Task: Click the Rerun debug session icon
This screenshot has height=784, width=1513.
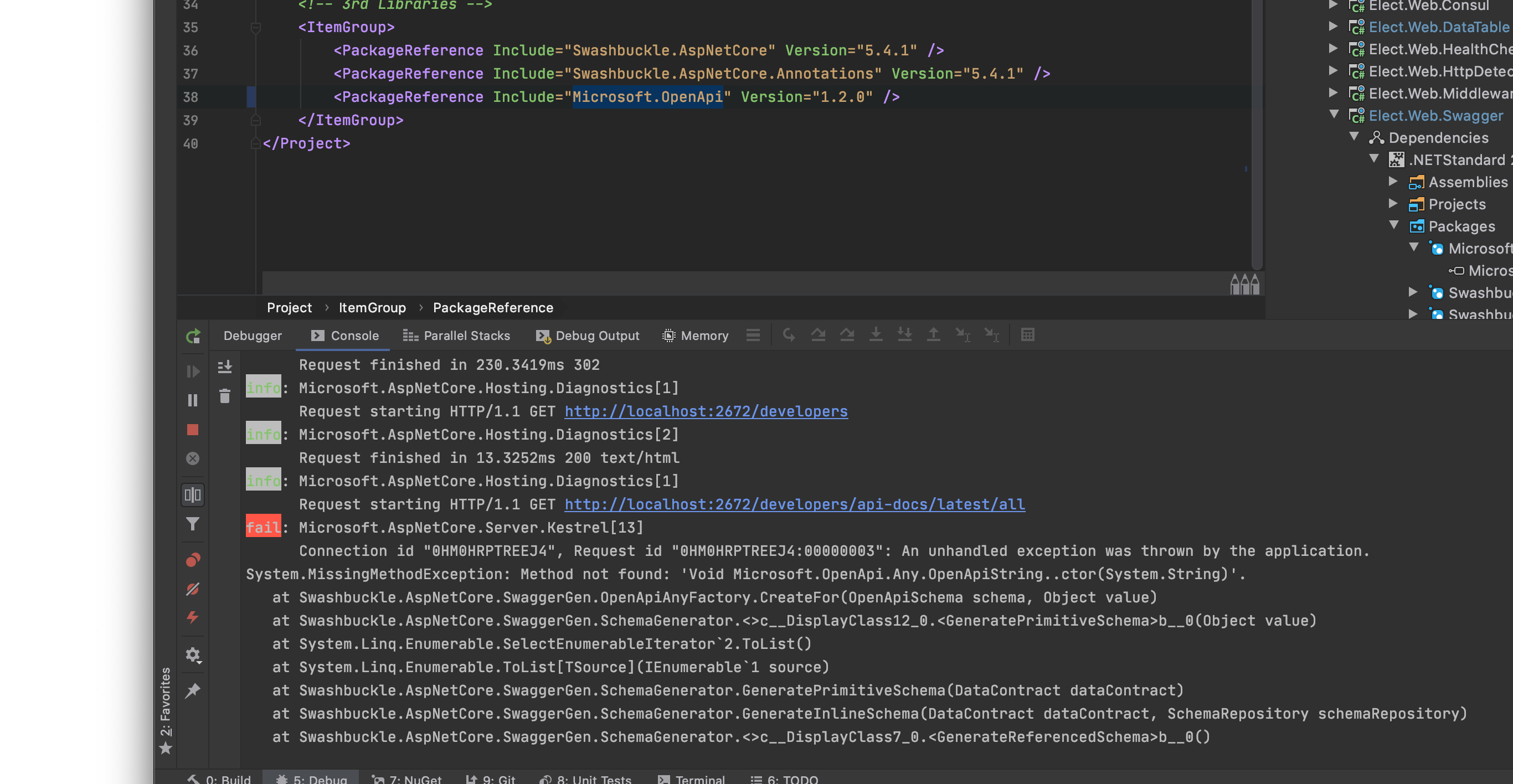Action: (x=193, y=336)
